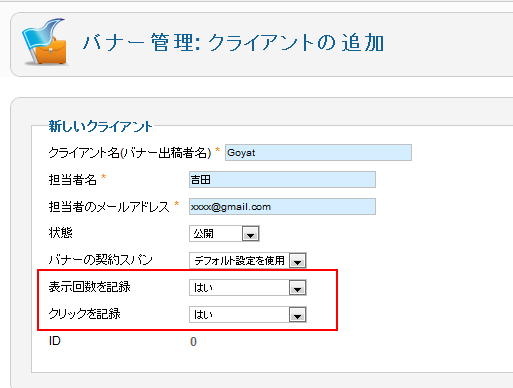Open the バナーの契約スパン dropdown
This screenshot has width=513, height=388.
pyautogui.click(x=248, y=260)
